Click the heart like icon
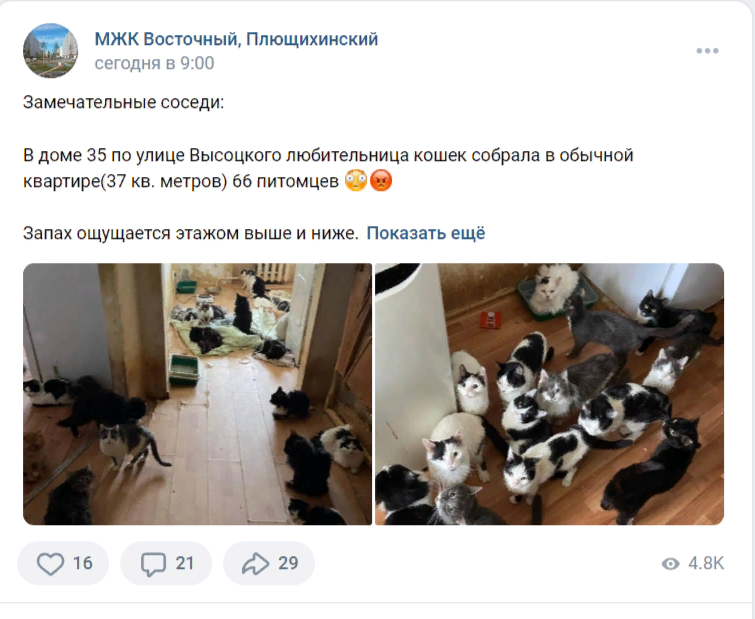 tap(51, 563)
